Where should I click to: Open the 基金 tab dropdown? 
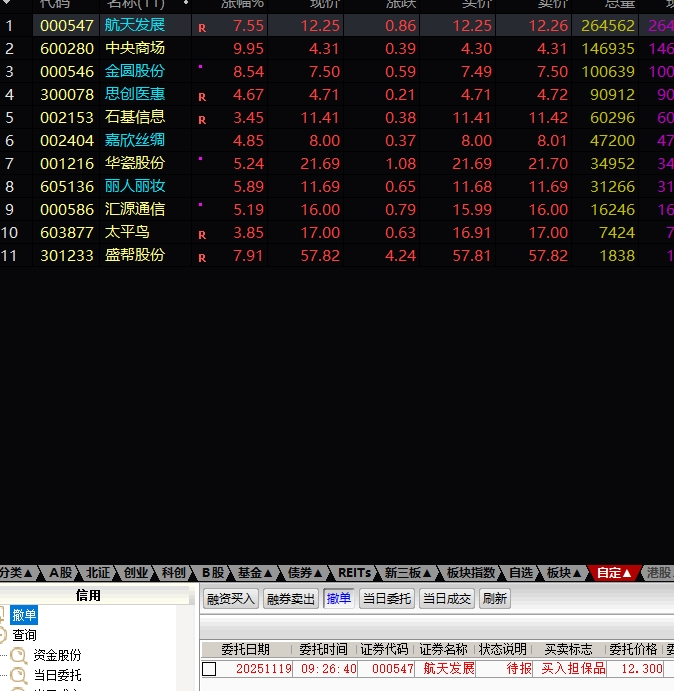[x=255, y=573]
